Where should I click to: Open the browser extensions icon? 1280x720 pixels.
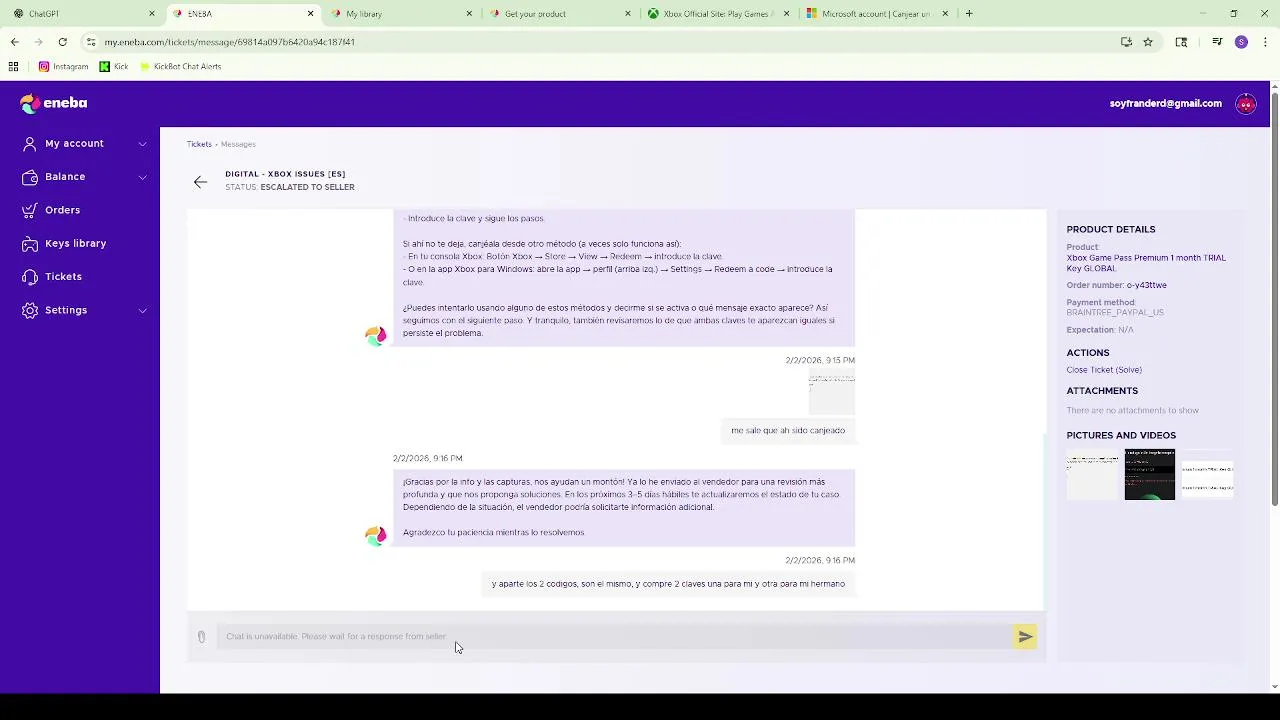pyautogui.click(x=1181, y=42)
